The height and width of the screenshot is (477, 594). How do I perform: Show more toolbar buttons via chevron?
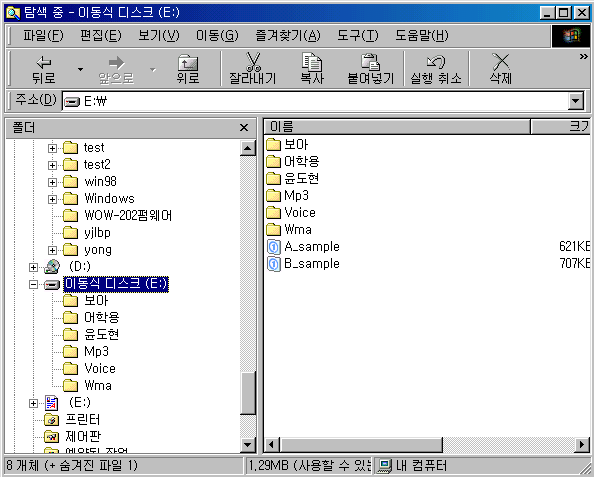tap(583, 57)
